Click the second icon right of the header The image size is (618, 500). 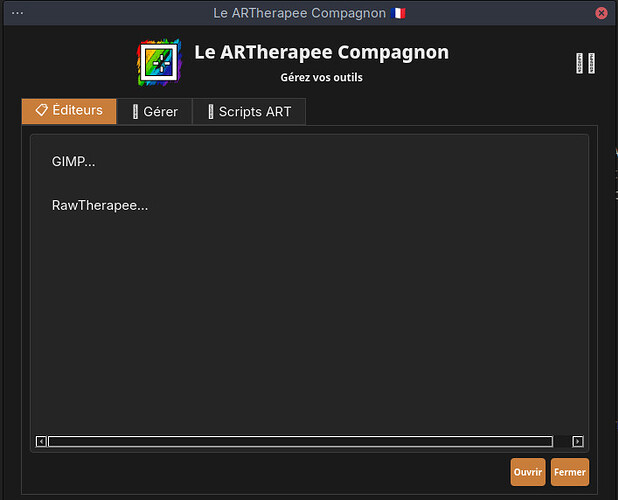click(x=591, y=63)
